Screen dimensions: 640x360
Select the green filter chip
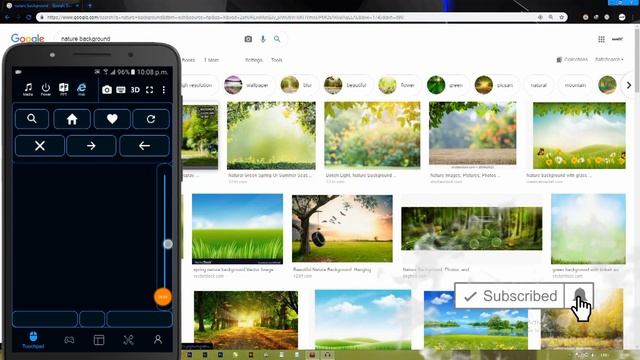[446, 85]
